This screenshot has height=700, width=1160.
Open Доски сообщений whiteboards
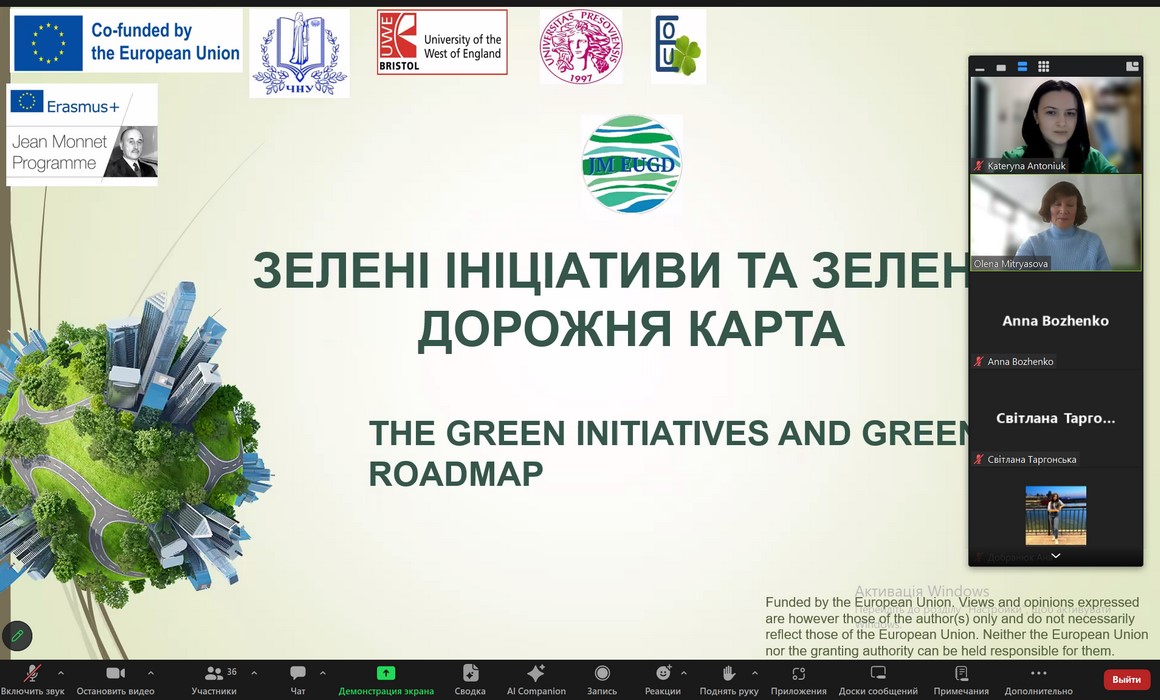coord(878,679)
